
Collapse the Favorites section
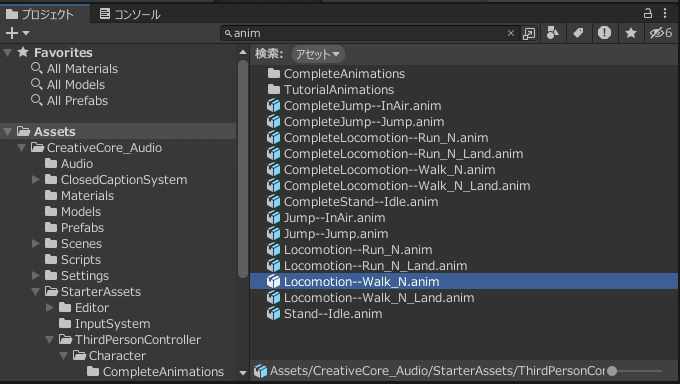pos(7,53)
